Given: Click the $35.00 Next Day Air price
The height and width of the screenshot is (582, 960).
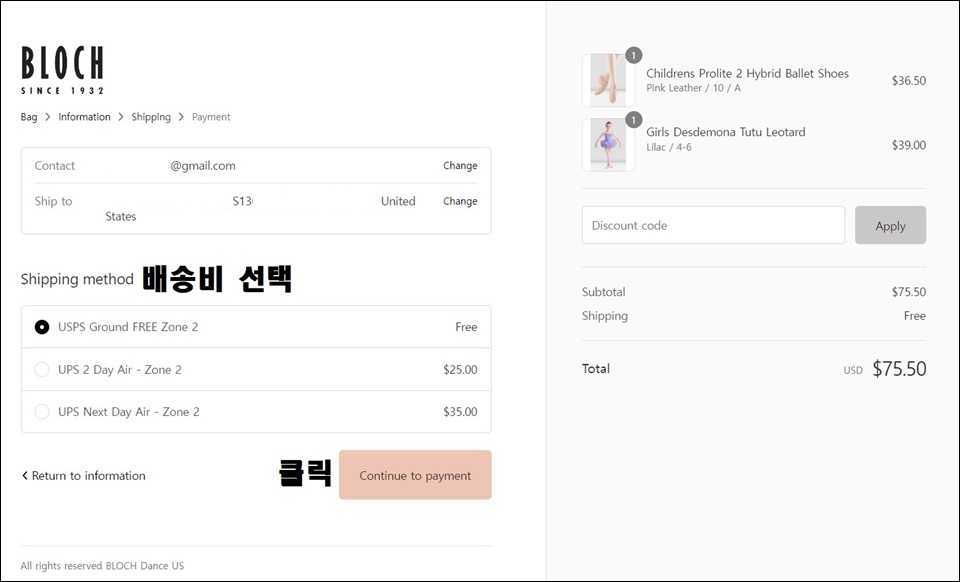Looking at the screenshot, I should (460, 412).
